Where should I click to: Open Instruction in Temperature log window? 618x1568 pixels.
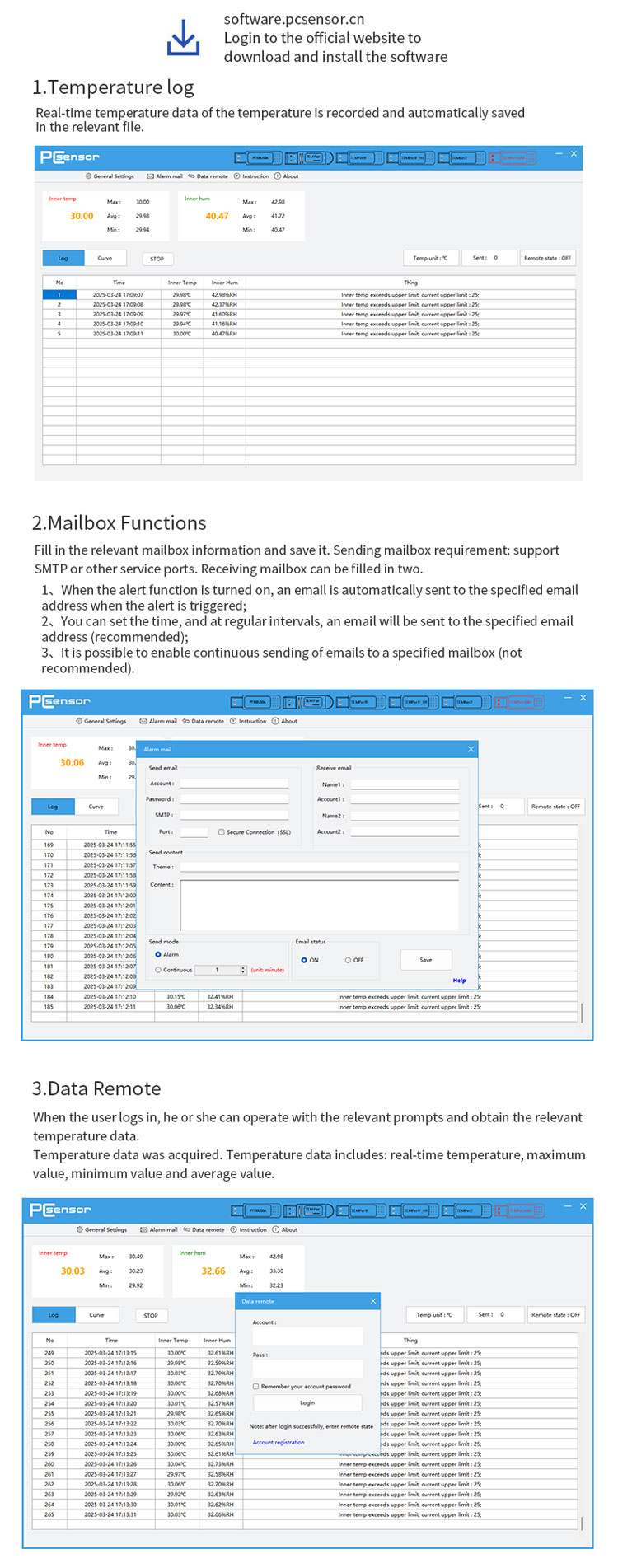(x=251, y=176)
